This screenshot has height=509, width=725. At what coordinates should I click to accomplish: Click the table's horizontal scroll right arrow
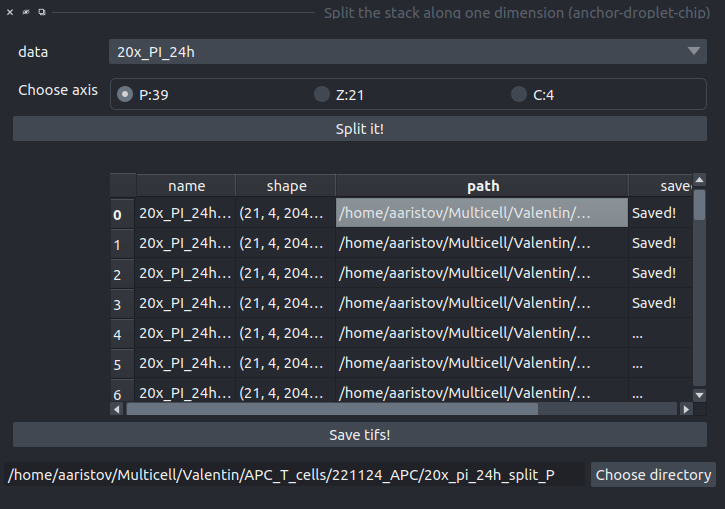tap(686, 409)
